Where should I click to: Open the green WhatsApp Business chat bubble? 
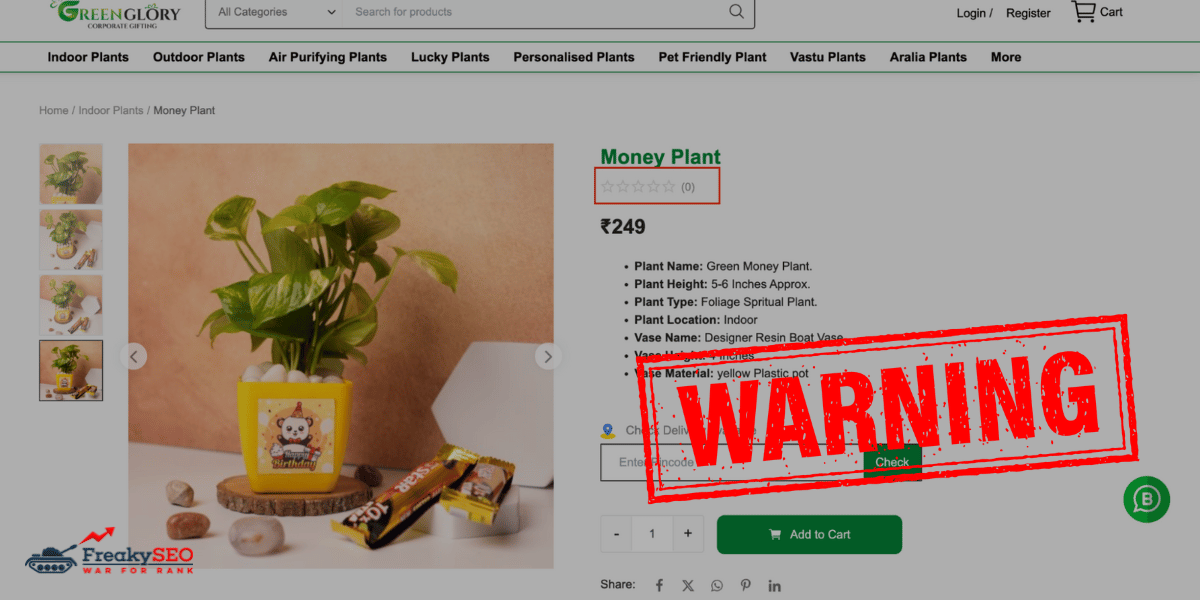pos(1146,499)
